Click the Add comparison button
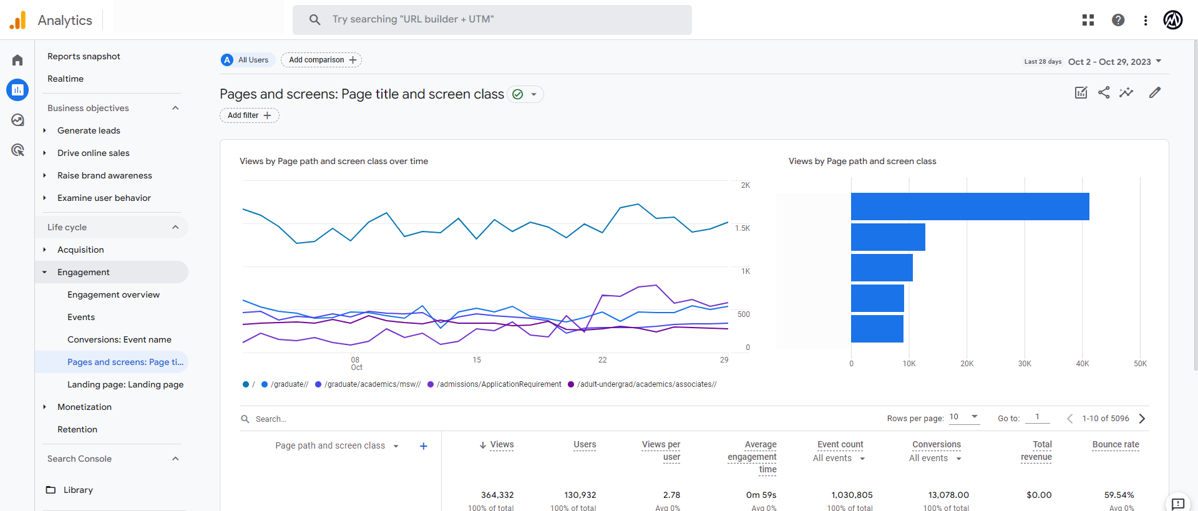Screen dimensions: 1198x511 pyautogui.click(x=321, y=60)
